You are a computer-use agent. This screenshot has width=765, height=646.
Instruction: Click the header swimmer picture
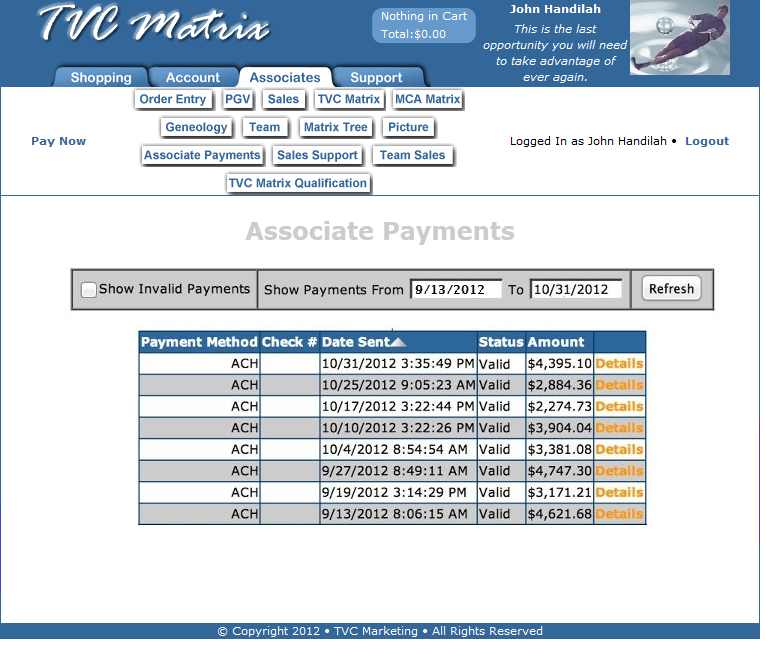point(680,38)
